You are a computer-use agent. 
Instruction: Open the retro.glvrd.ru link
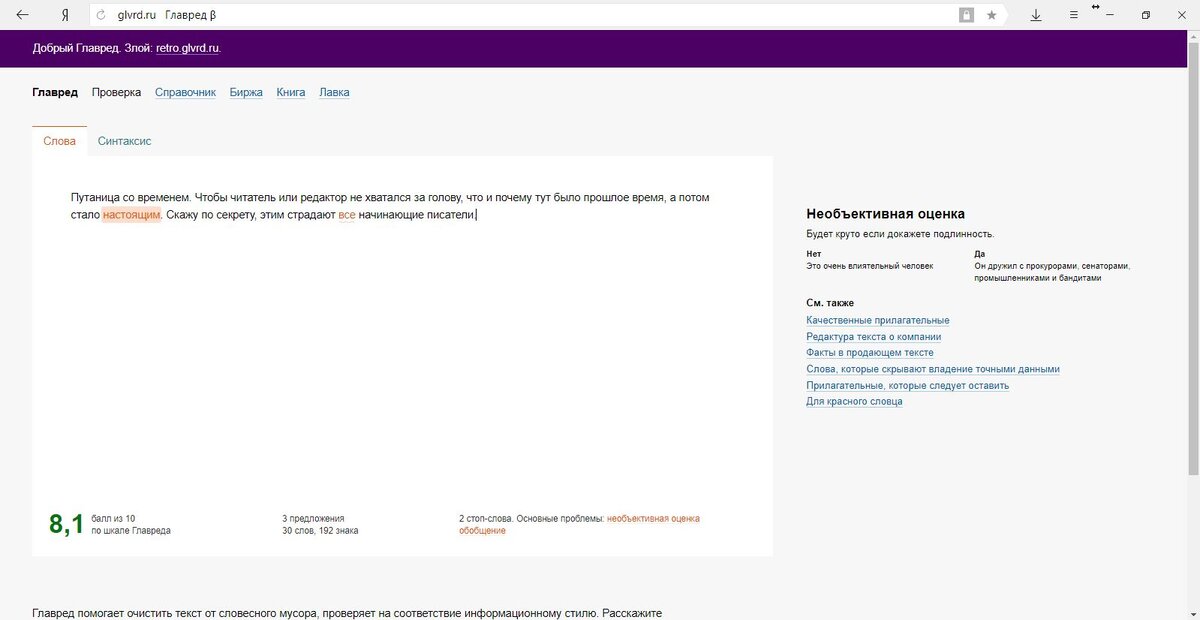(187, 48)
